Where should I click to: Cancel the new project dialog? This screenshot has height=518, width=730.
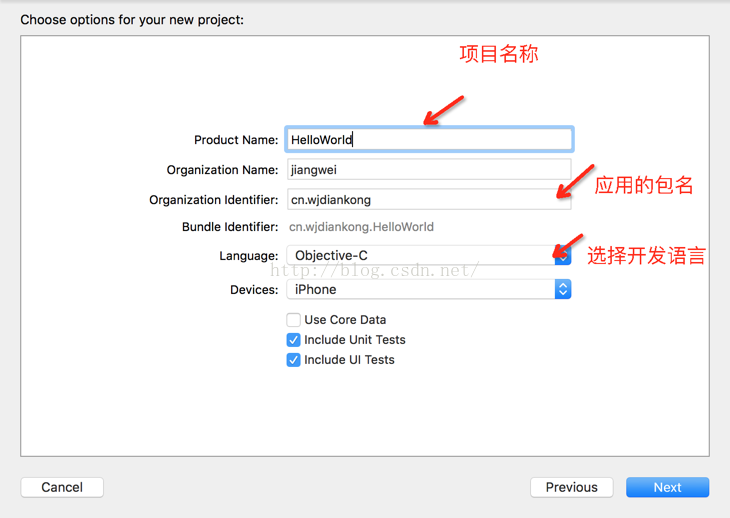pyautogui.click(x=62, y=487)
